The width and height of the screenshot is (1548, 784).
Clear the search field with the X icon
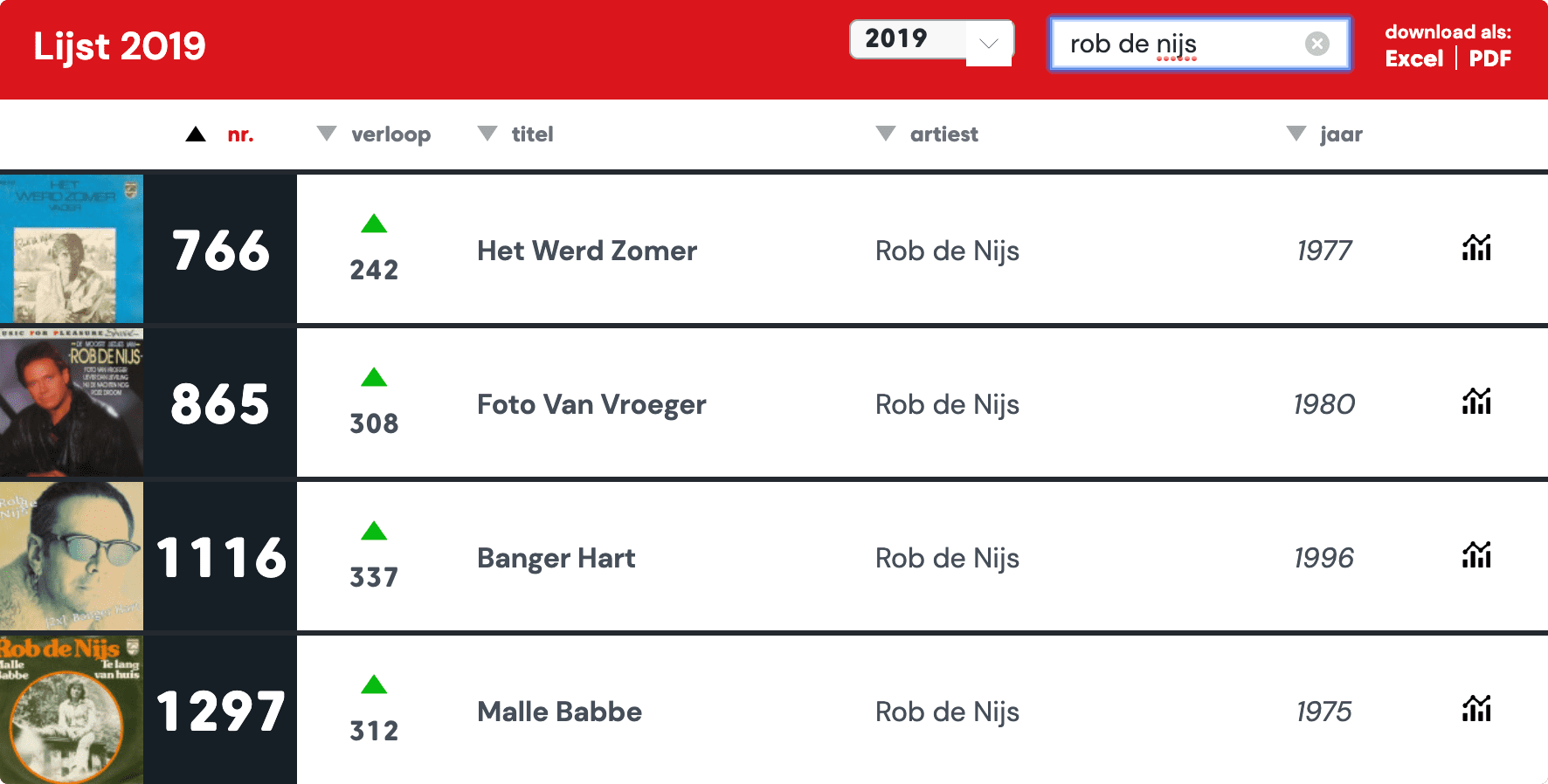pos(1316,44)
